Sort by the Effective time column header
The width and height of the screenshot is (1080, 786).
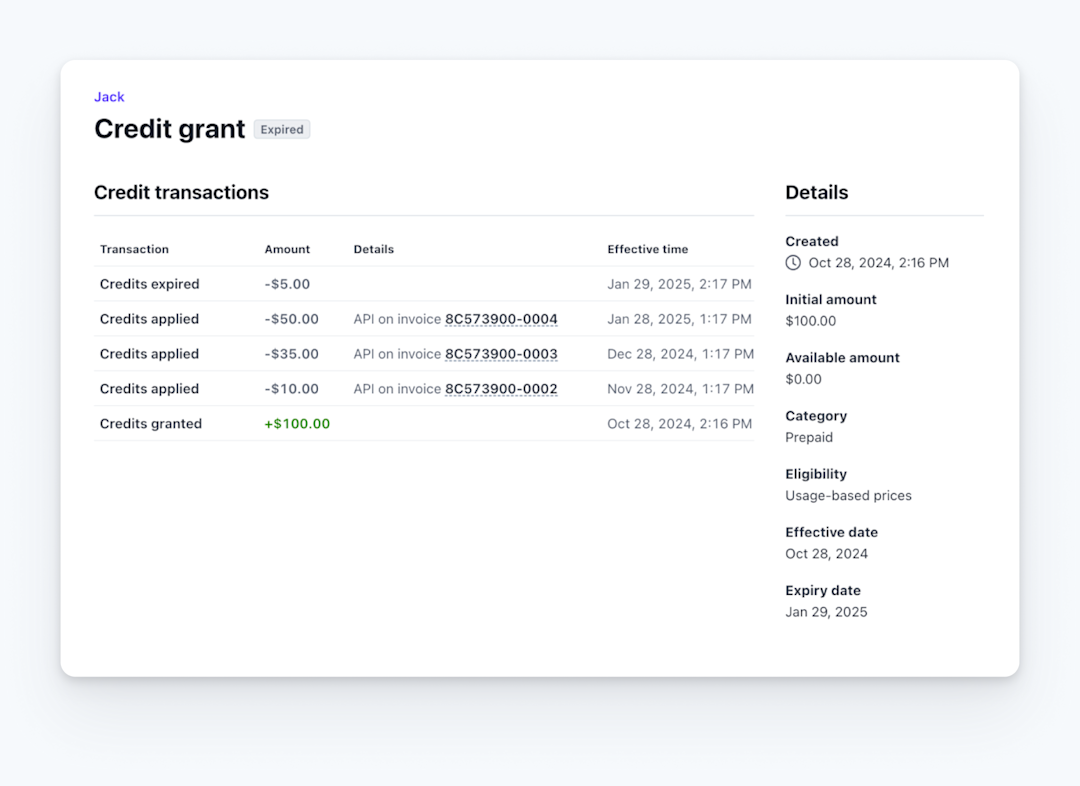coord(649,249)
